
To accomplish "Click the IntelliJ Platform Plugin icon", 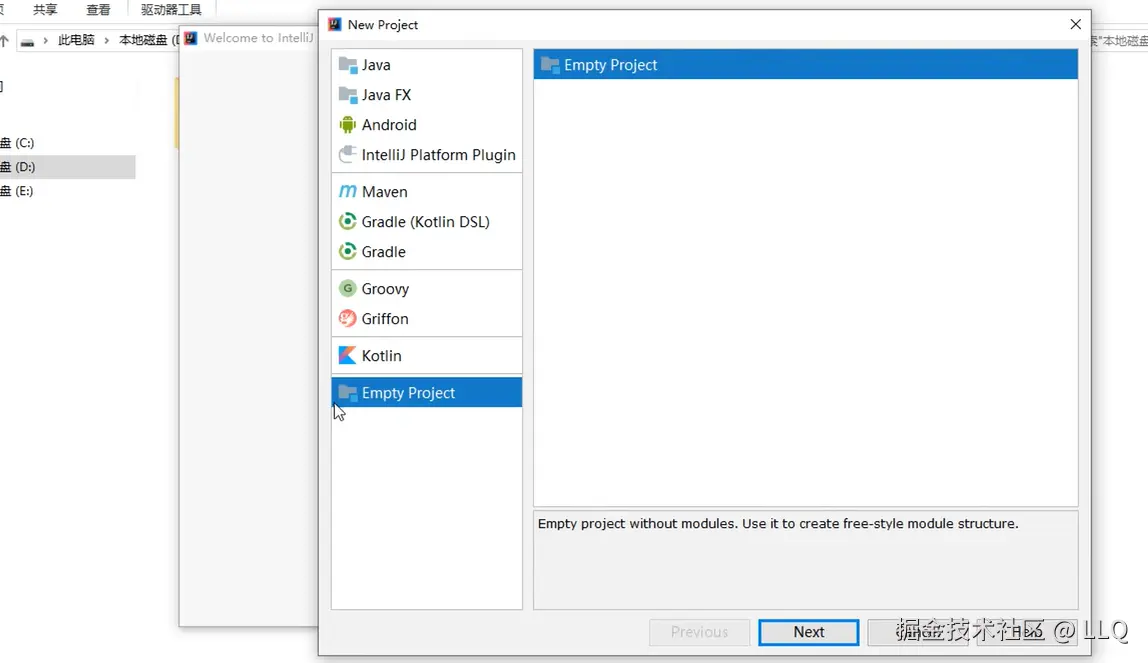I will point(348,155).
